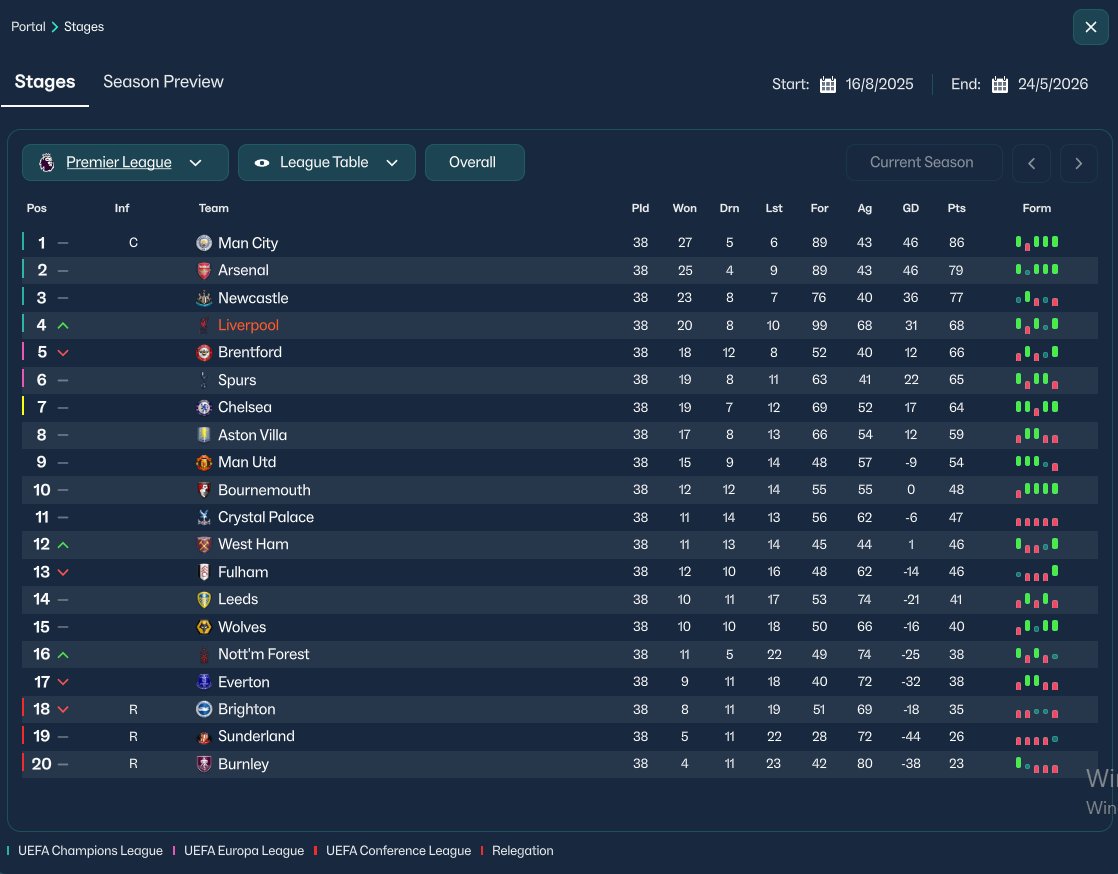Open Portal breadcrumb link
This screenshot has height=874, width=1118.
tap(28, 26)
